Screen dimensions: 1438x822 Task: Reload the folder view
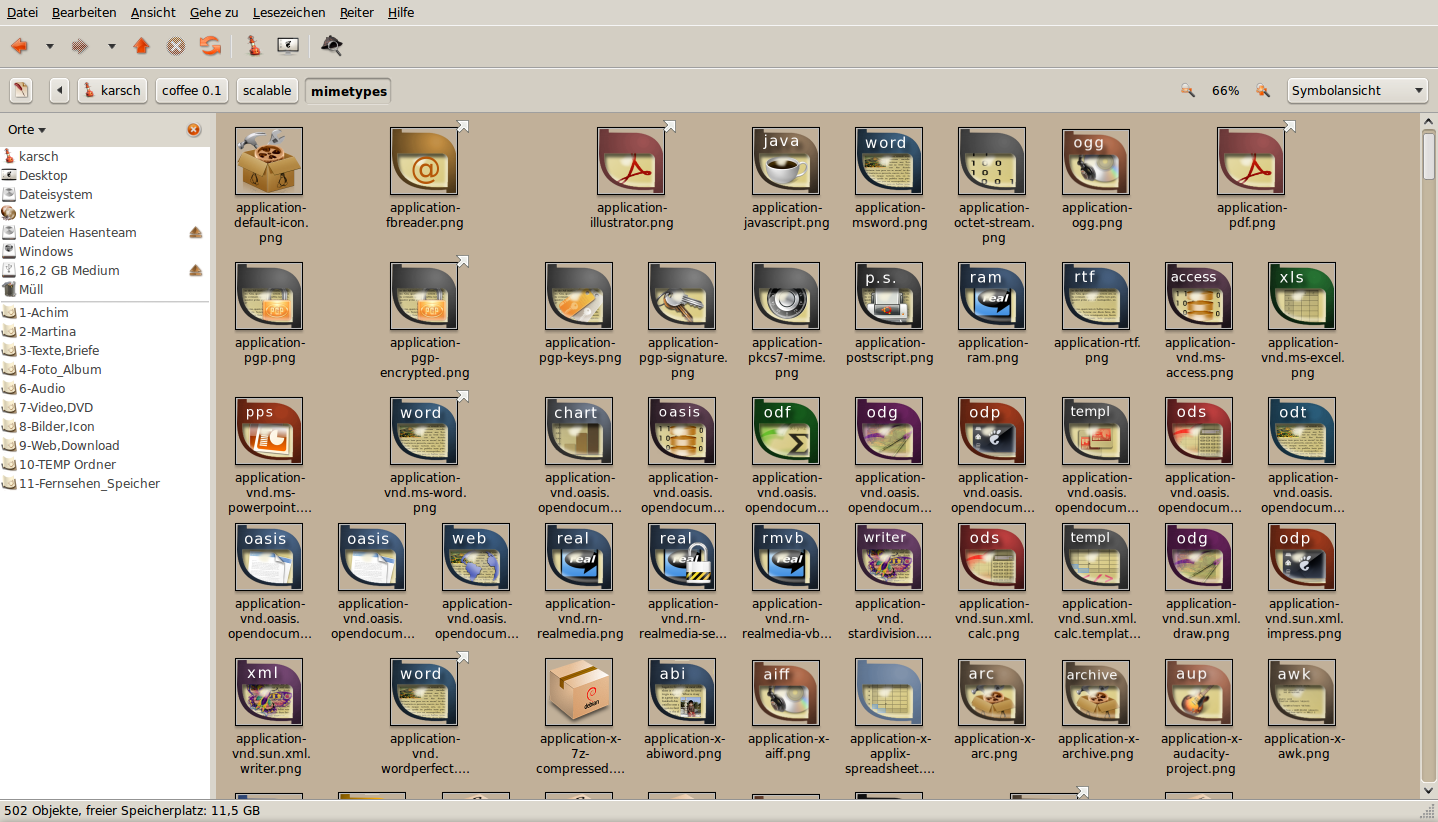[x=209, y=46]
